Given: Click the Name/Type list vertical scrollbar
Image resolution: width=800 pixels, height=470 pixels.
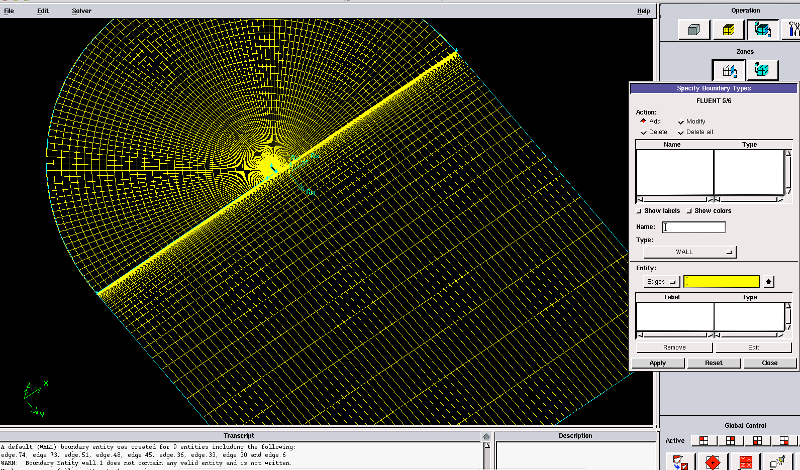Looking at the screenshot, I should point(788,172).
